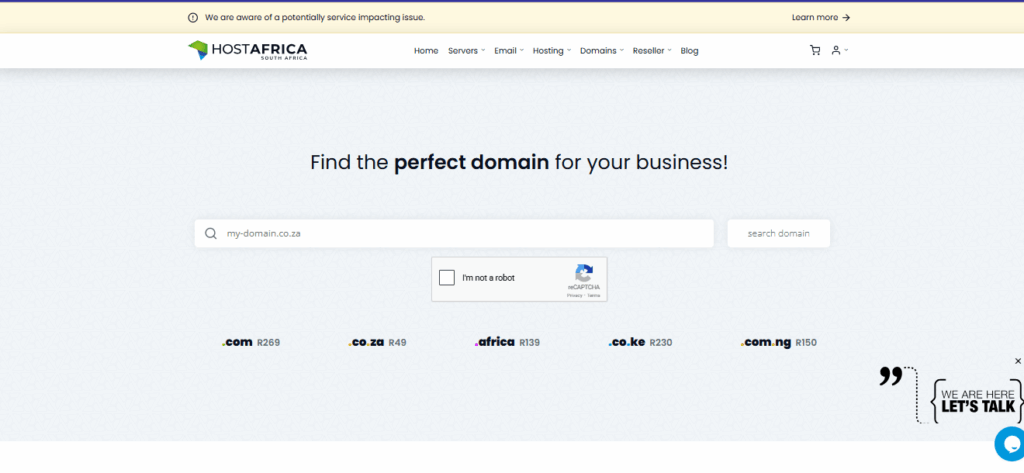This screenshot has height=473, width=1024.
Task: Click the info icon in the notice banner
Action: click(193, 18)
